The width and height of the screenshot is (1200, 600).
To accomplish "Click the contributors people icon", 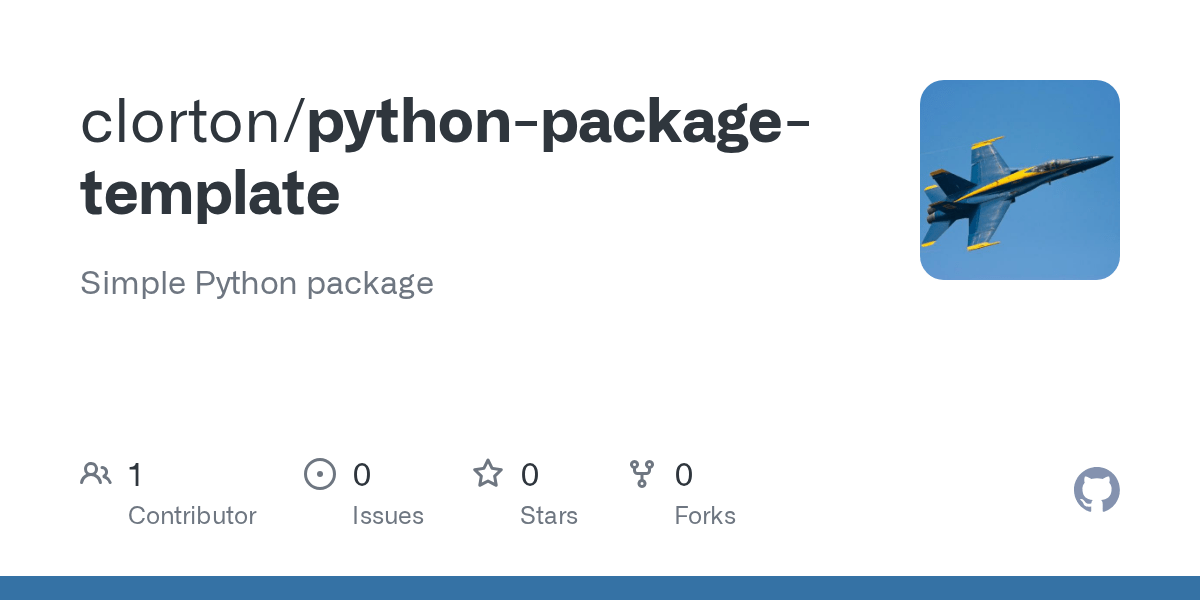I will click(96, 473).
